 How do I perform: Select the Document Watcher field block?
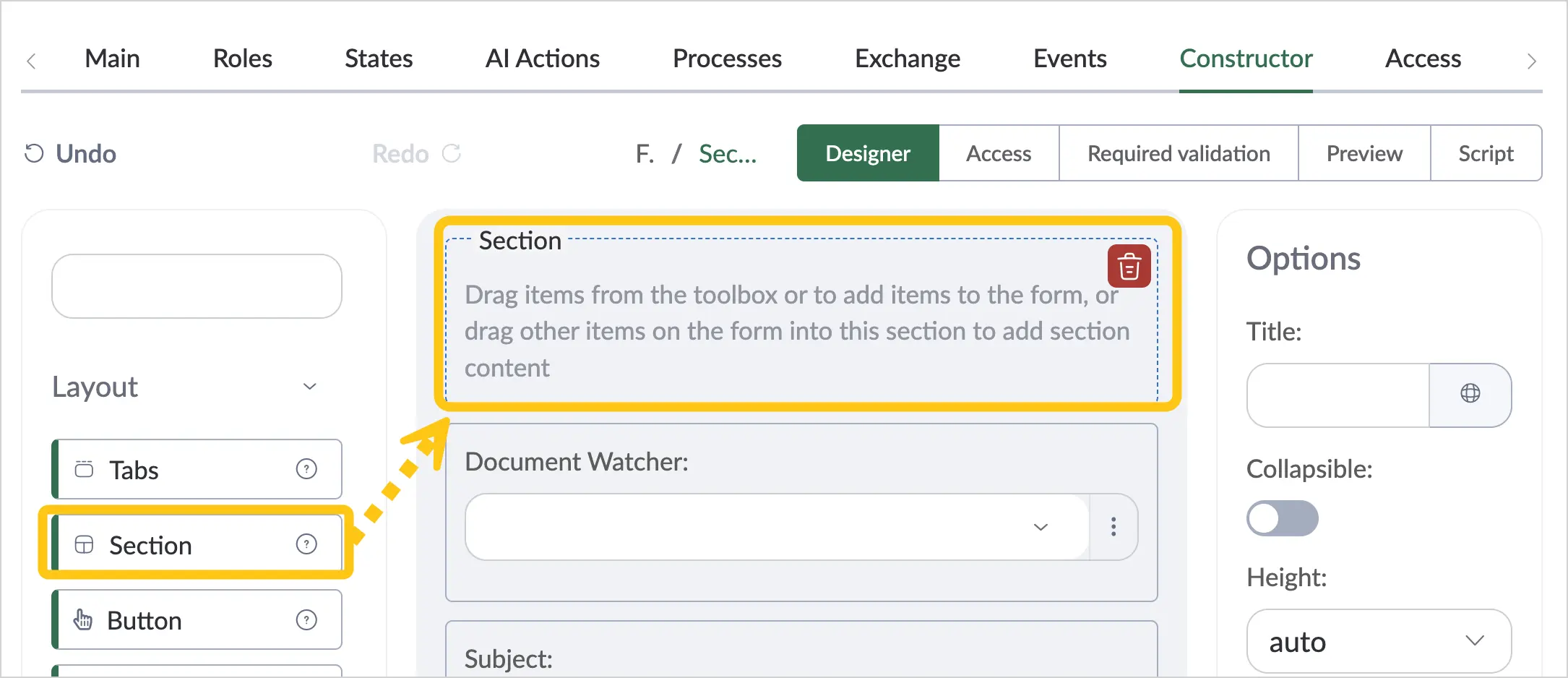(802, 512)
